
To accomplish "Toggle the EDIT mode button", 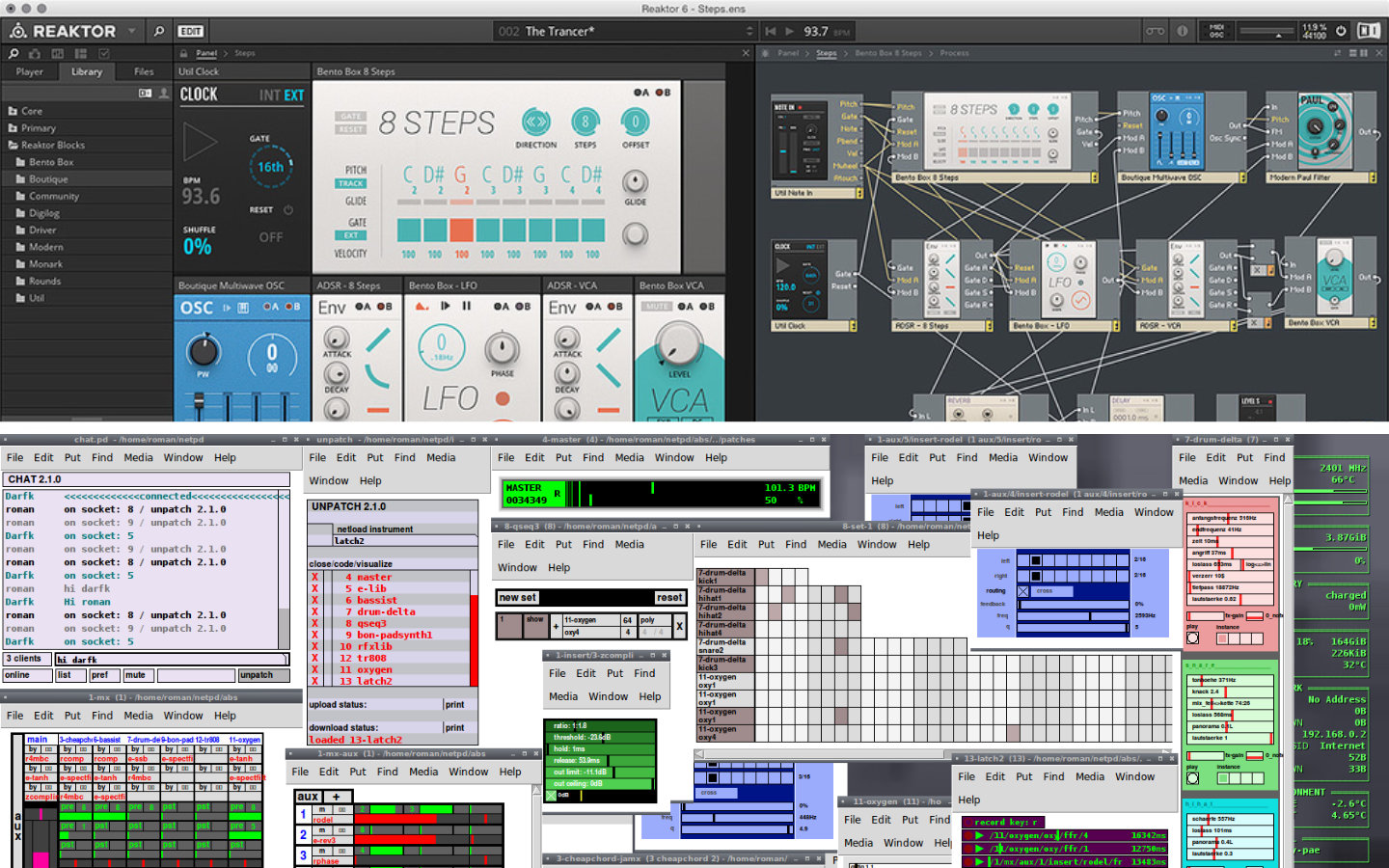I will point(191,31).
